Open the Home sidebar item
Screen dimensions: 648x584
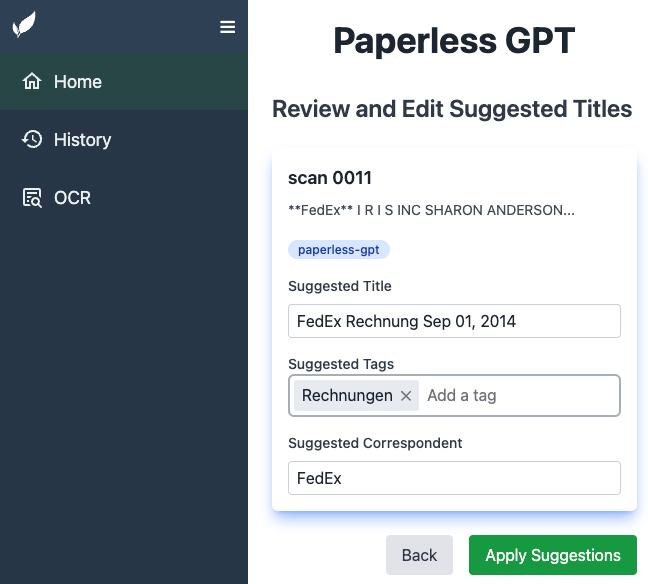[x=78, y=82]
